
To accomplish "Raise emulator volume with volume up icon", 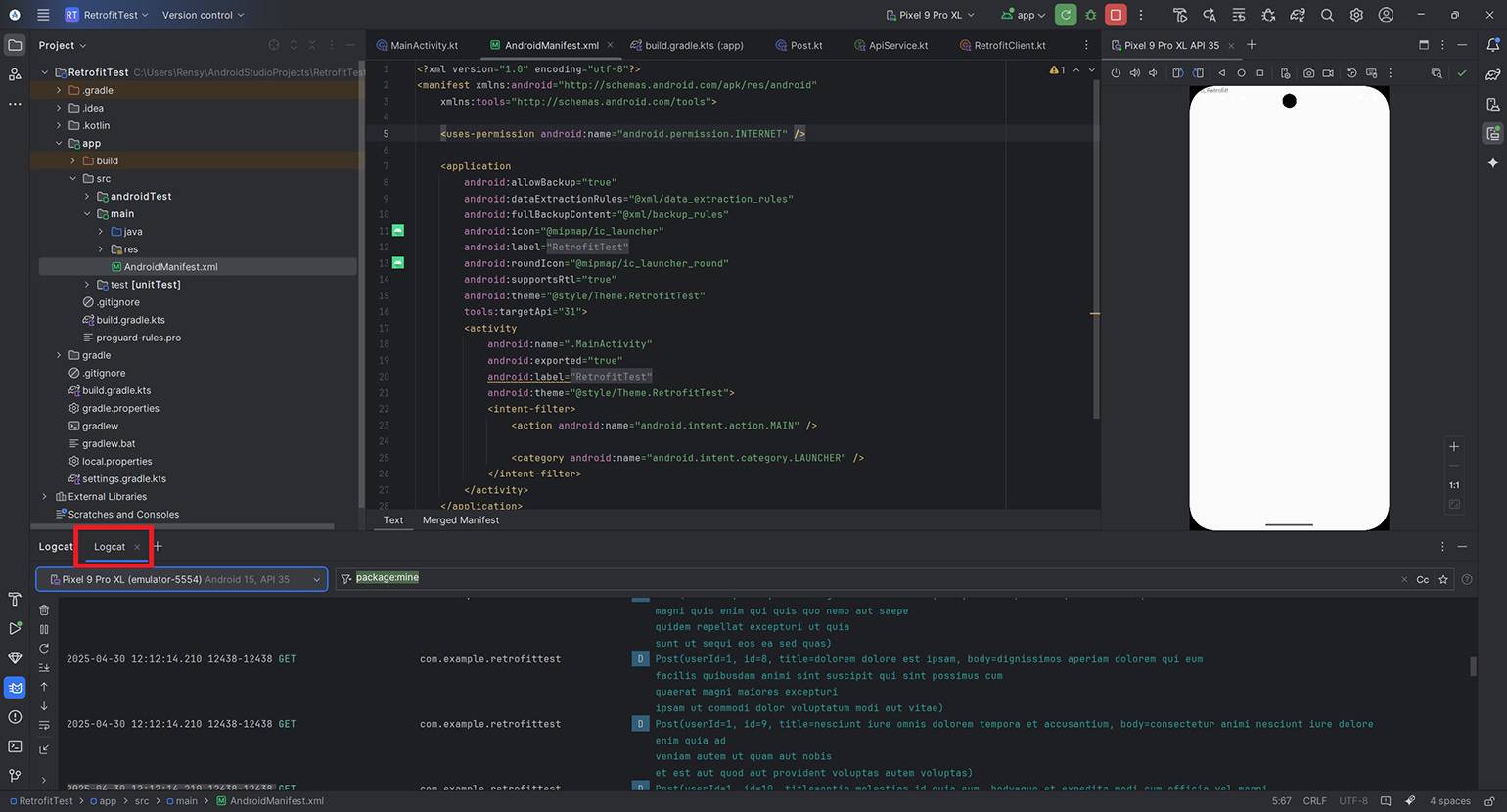I will pyautogui.click(x=1135, y=73).
